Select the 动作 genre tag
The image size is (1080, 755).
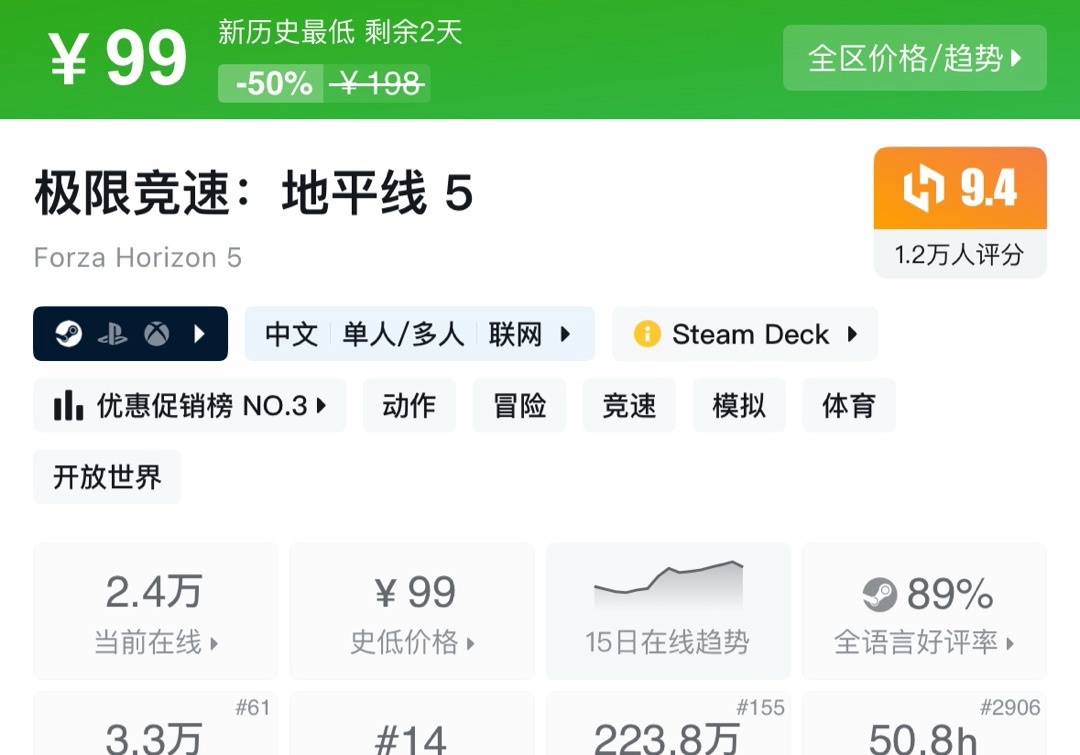click(x=409, y=405)
